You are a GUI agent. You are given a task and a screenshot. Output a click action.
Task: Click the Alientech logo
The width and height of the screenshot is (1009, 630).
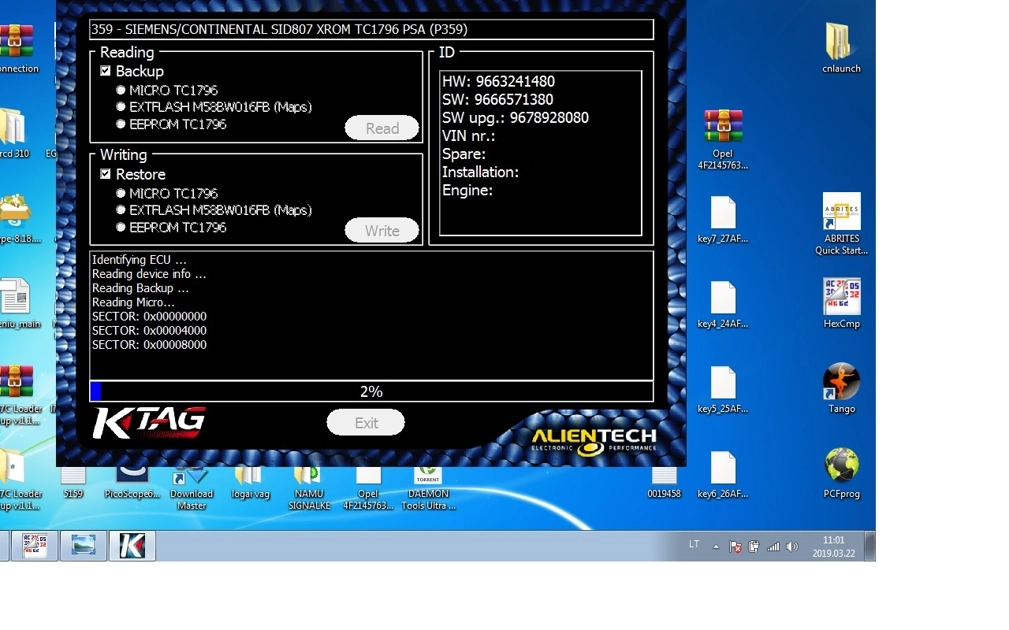click(x=593, y=441)
